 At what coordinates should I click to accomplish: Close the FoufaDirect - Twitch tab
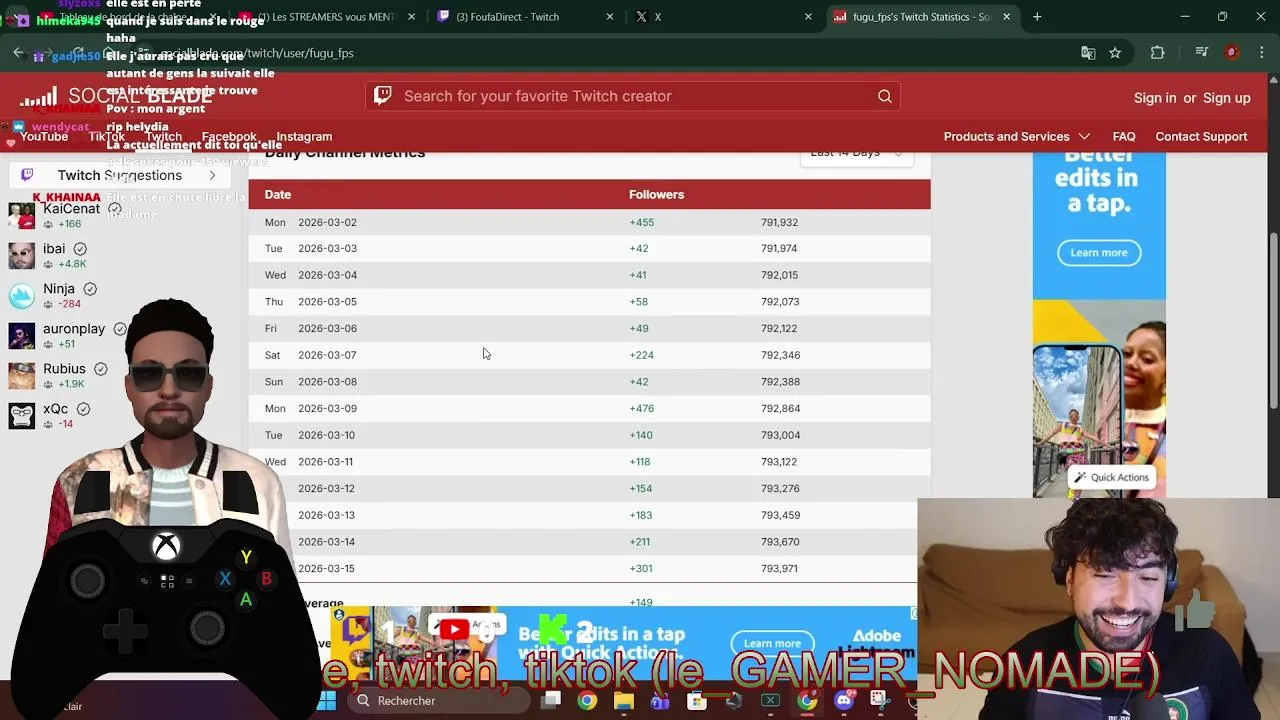pyautogui.click(x=609, y=17)
